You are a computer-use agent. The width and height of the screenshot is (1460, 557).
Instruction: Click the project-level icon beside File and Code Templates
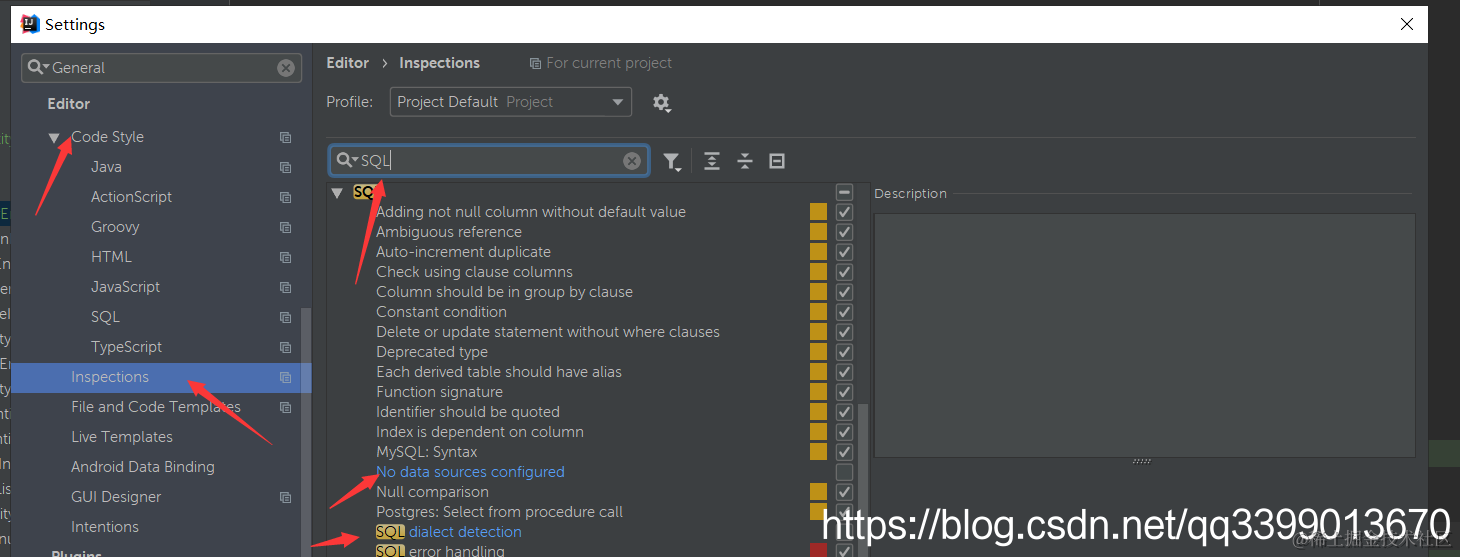coord(286,407)
